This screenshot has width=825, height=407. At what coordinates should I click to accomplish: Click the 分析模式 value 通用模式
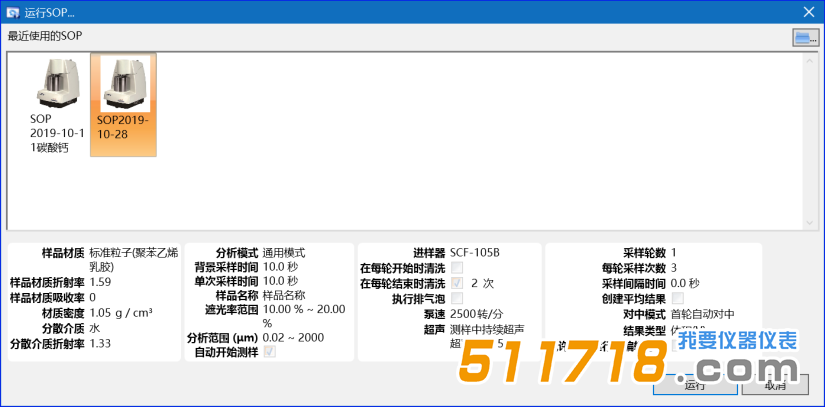[284, 252]
